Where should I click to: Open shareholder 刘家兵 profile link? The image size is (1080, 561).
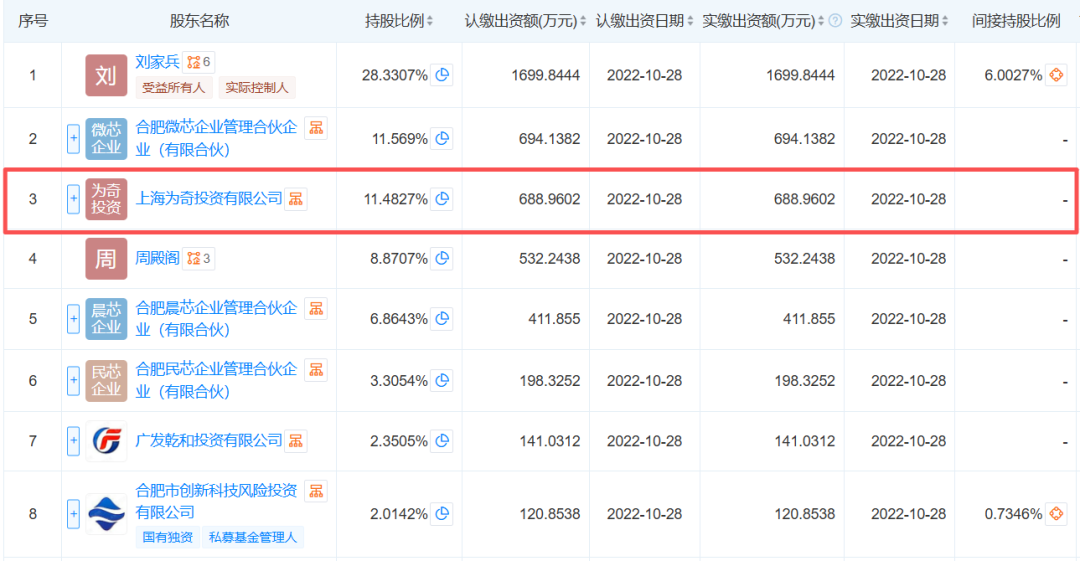click(x=157, y=62)
